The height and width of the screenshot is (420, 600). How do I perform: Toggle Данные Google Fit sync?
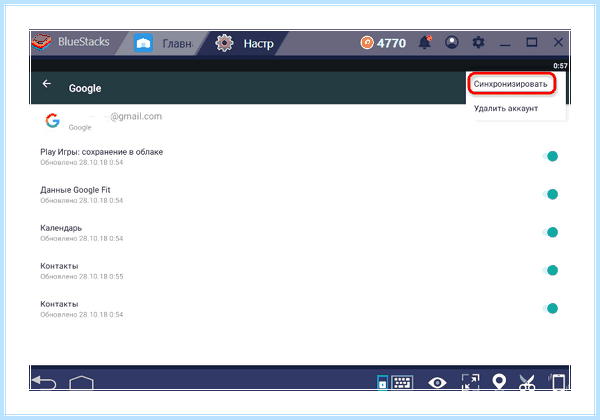pos(551,194)
